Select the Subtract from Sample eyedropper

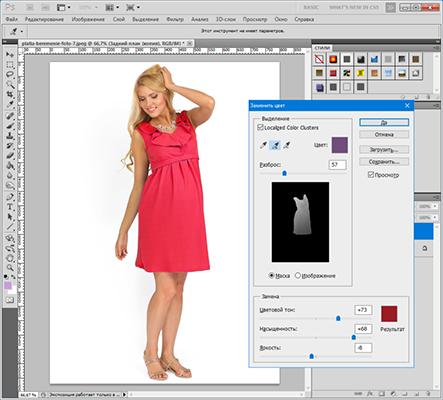[286, 145]
